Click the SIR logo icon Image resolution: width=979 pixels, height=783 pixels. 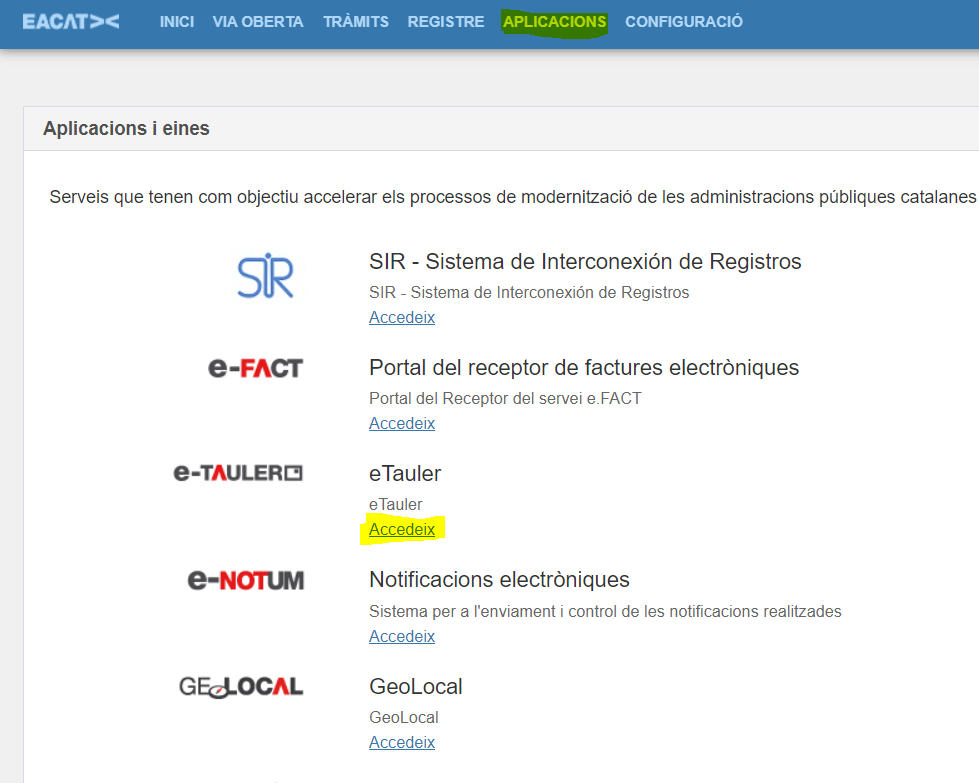click(x=265, y=275)
